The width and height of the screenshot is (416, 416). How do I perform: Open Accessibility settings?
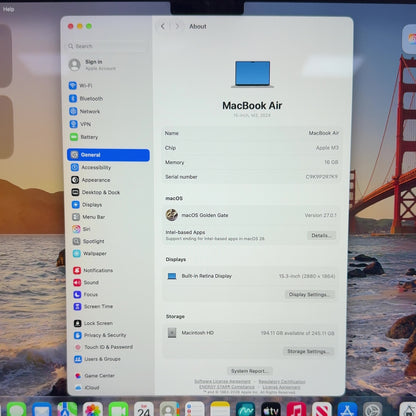coord(91,167)
